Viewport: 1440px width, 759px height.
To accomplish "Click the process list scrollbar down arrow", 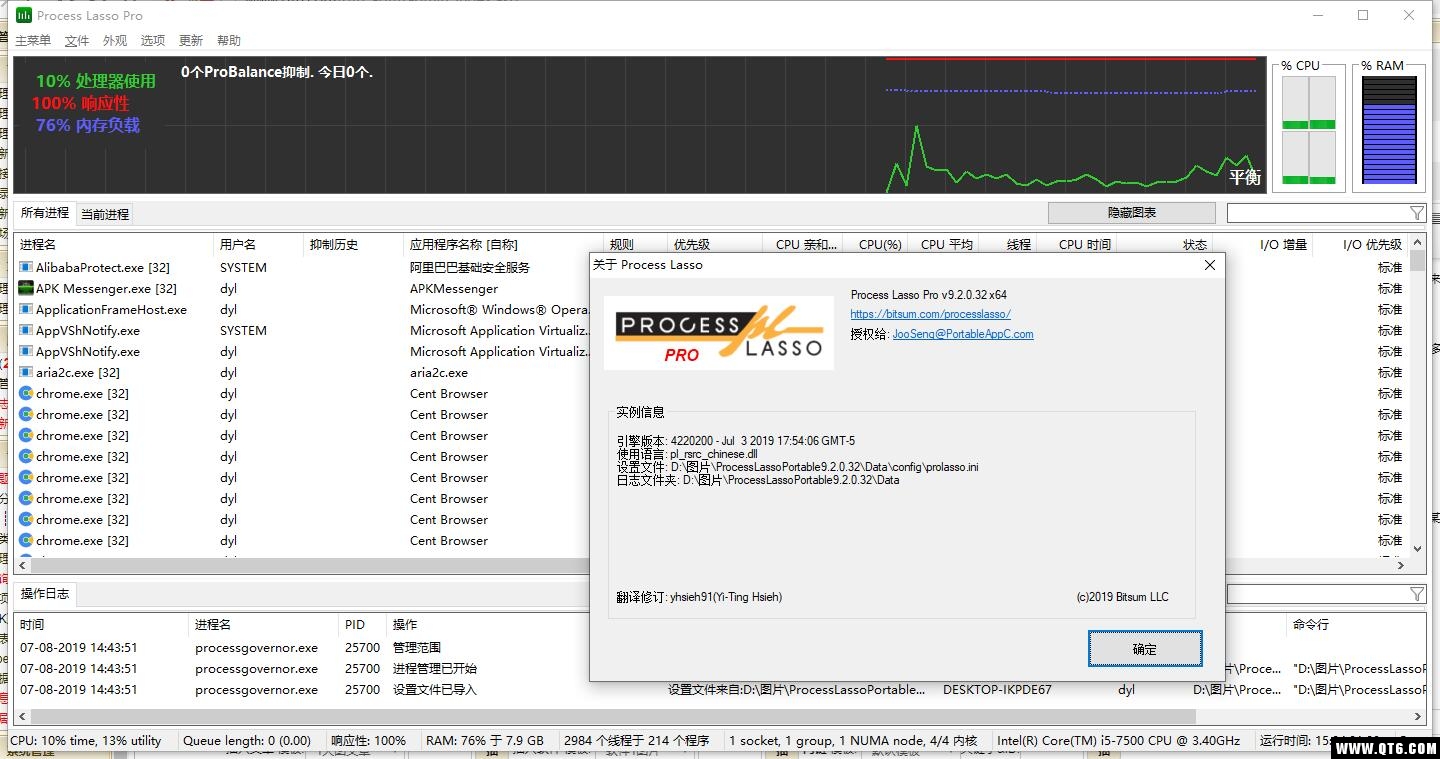I will tap(1417, 548).
